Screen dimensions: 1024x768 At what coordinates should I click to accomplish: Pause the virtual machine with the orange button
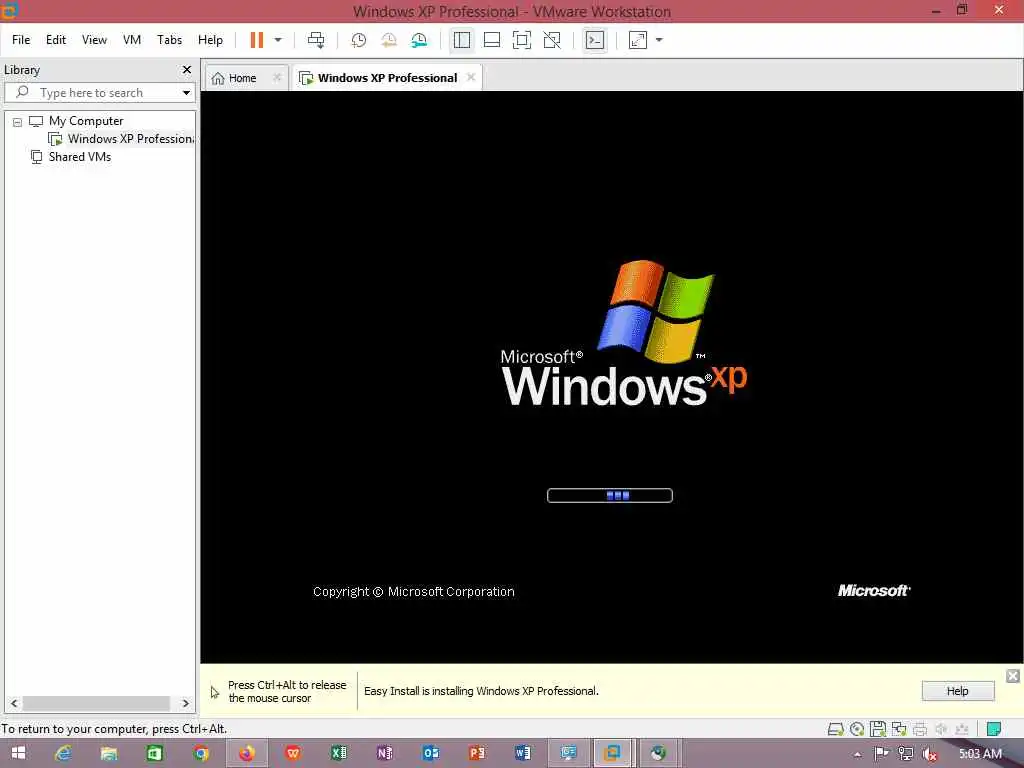(x=257, y=40)
